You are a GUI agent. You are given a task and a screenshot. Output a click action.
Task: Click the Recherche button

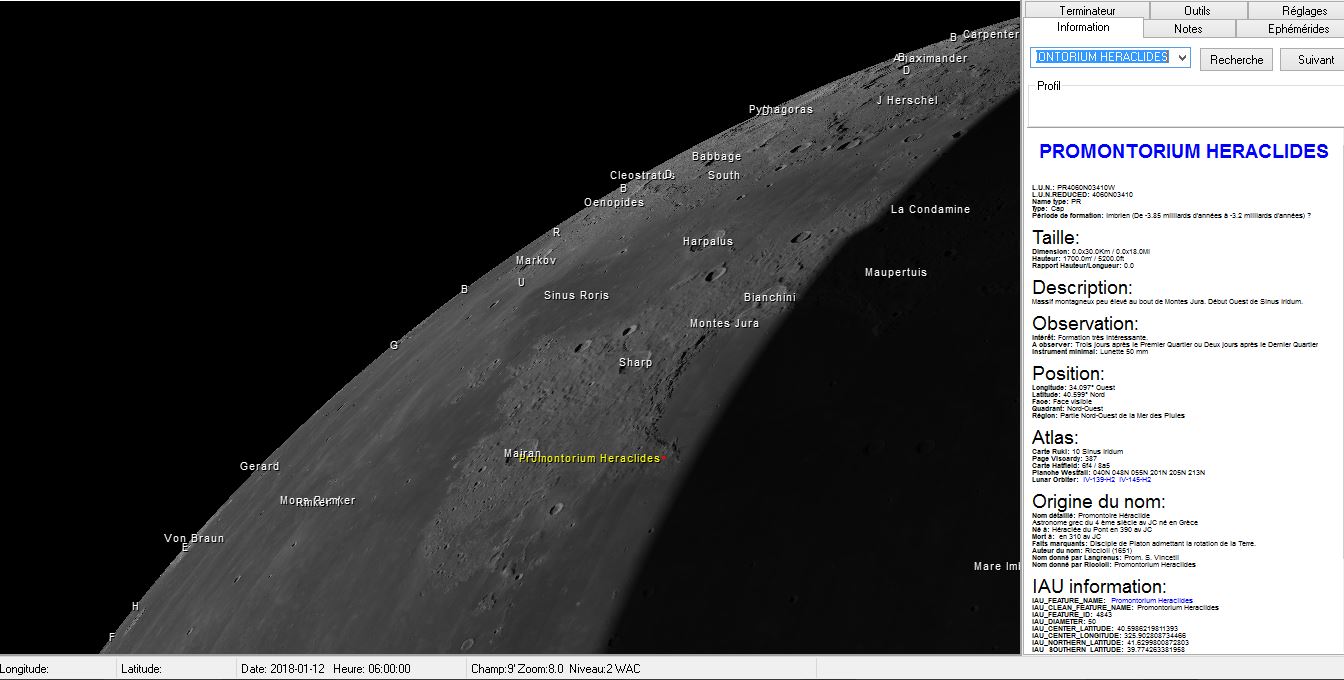tap(1236, 60)
